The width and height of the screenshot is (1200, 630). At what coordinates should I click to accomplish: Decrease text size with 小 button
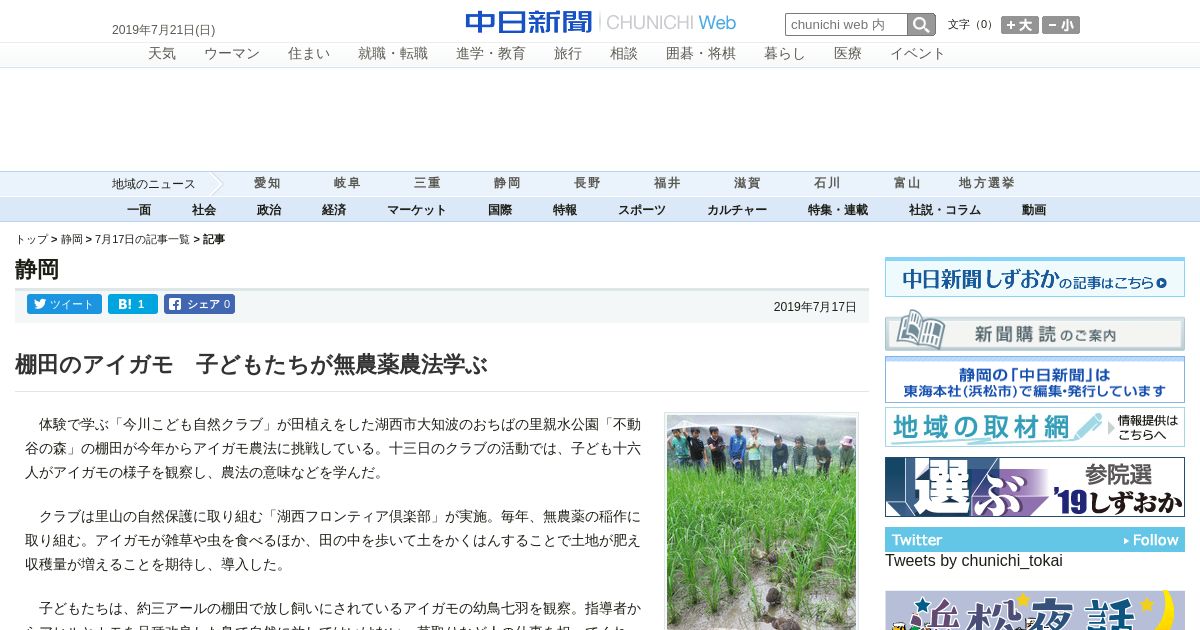pos(1061,25)
